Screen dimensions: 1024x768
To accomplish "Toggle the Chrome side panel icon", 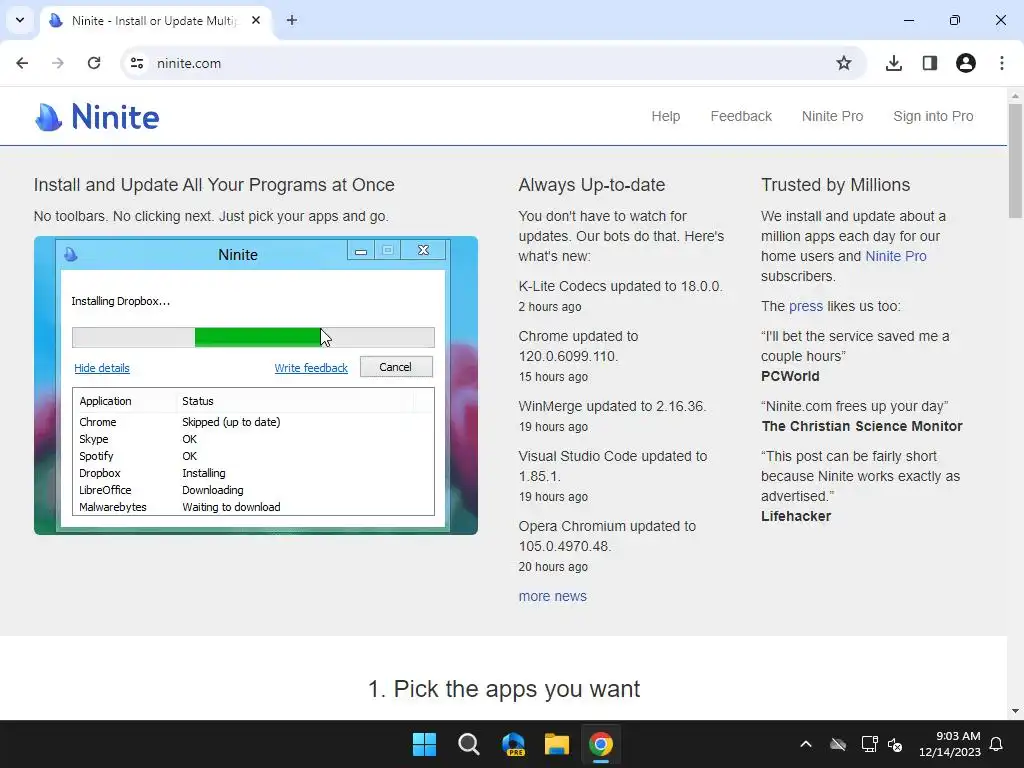I will coord(929,63).
